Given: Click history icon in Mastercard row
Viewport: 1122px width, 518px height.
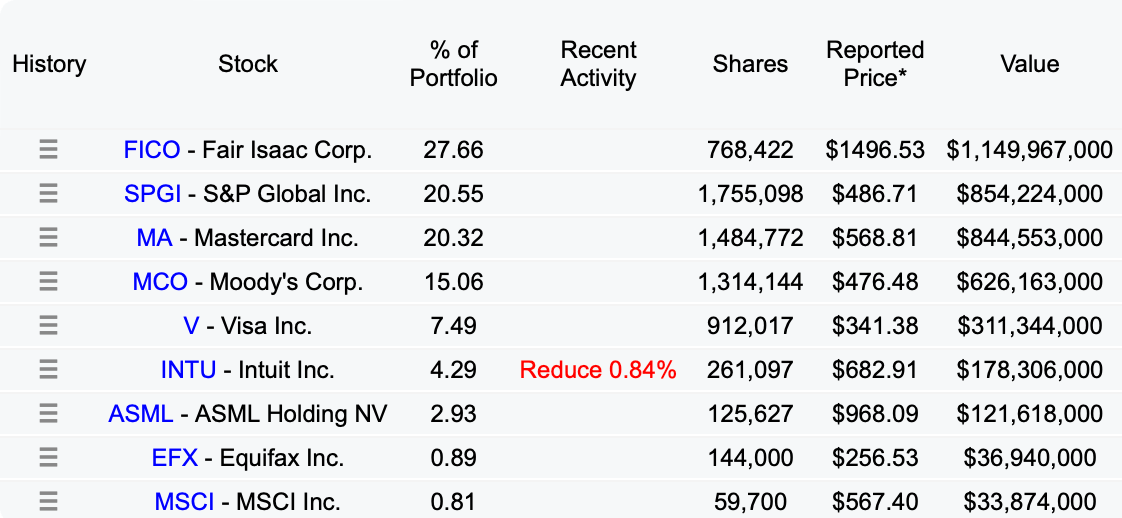Looking at the screenshot, I should point(48,238).
